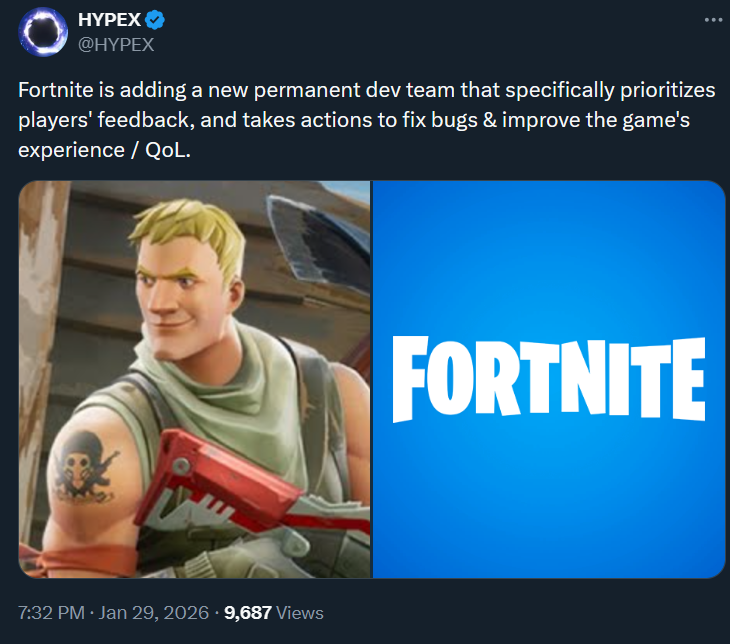This screenshot has height=644, width=730.
Task: Open the blue Fortnite logo image
Action: (549, 380)
